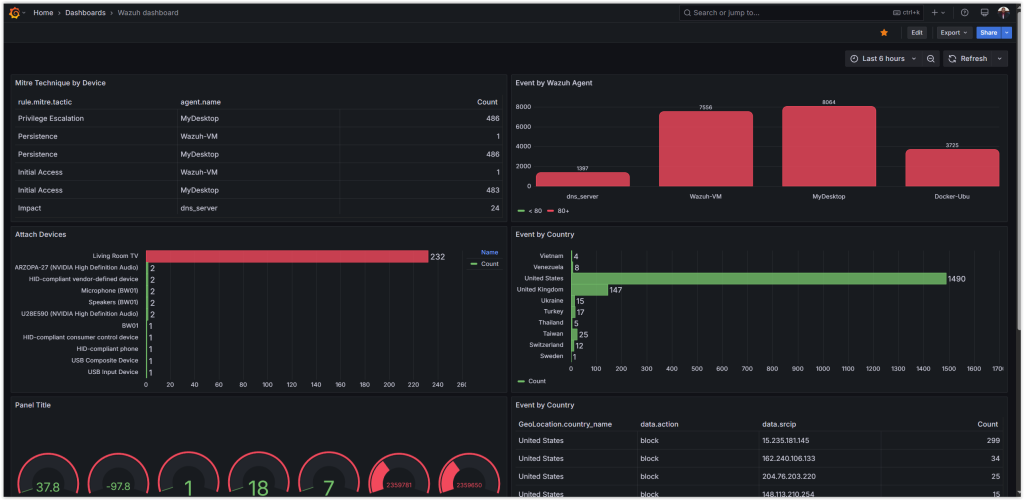Select source IP 204.76.203.220

click(788, 477)
